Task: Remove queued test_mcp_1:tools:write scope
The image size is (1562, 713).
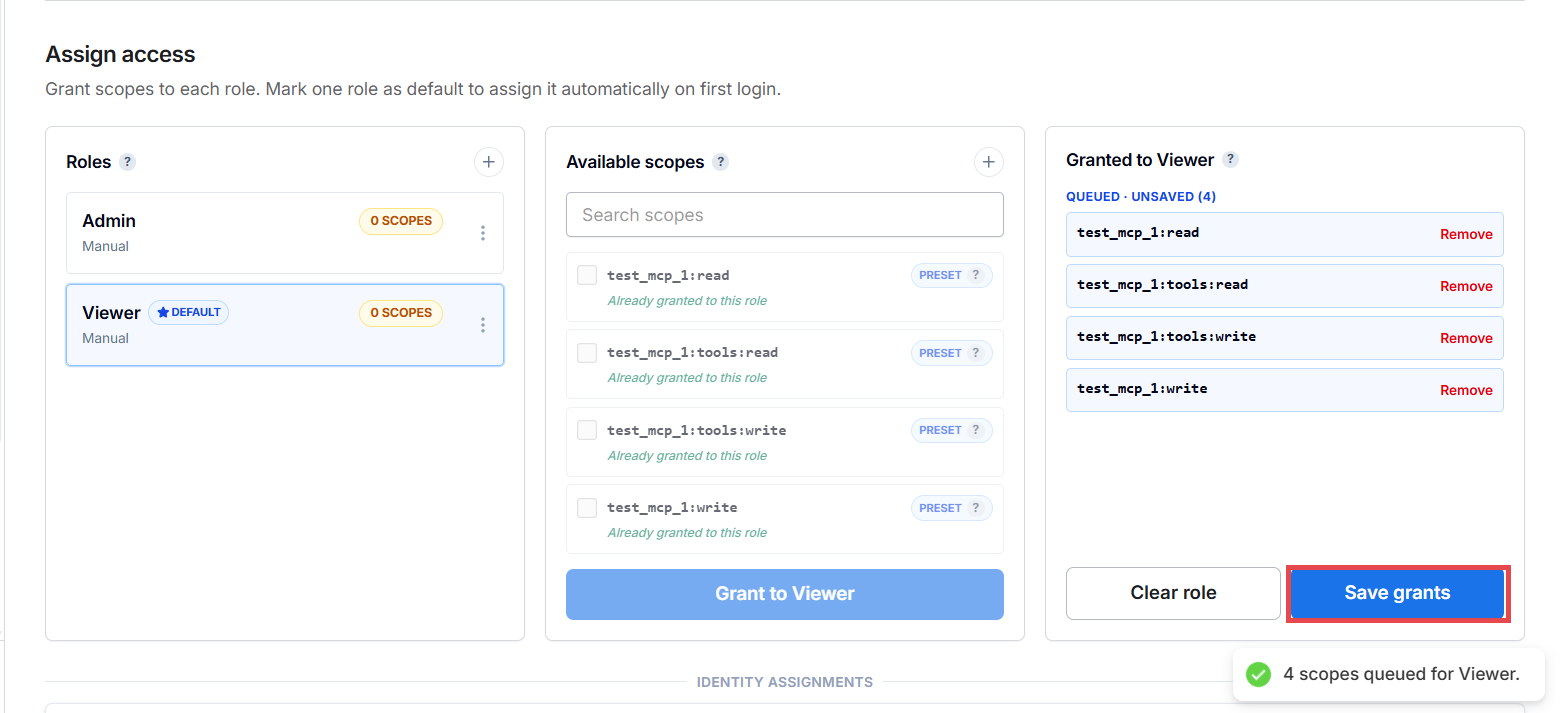Action: tap(1466, 338)
